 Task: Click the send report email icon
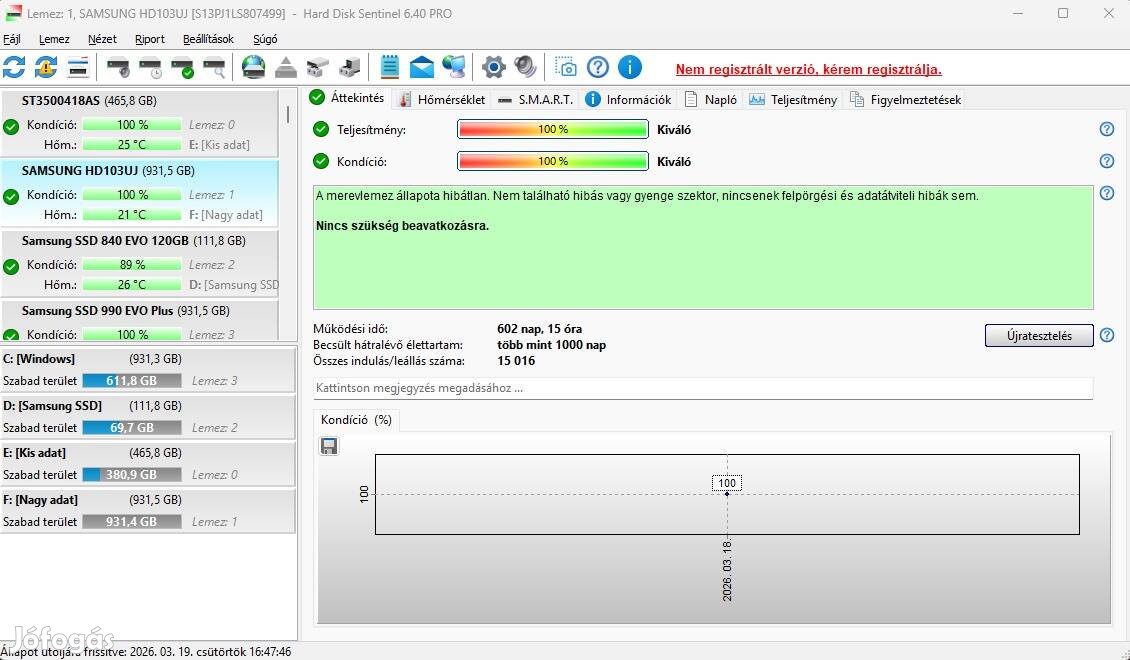click(x=421, y=67)
